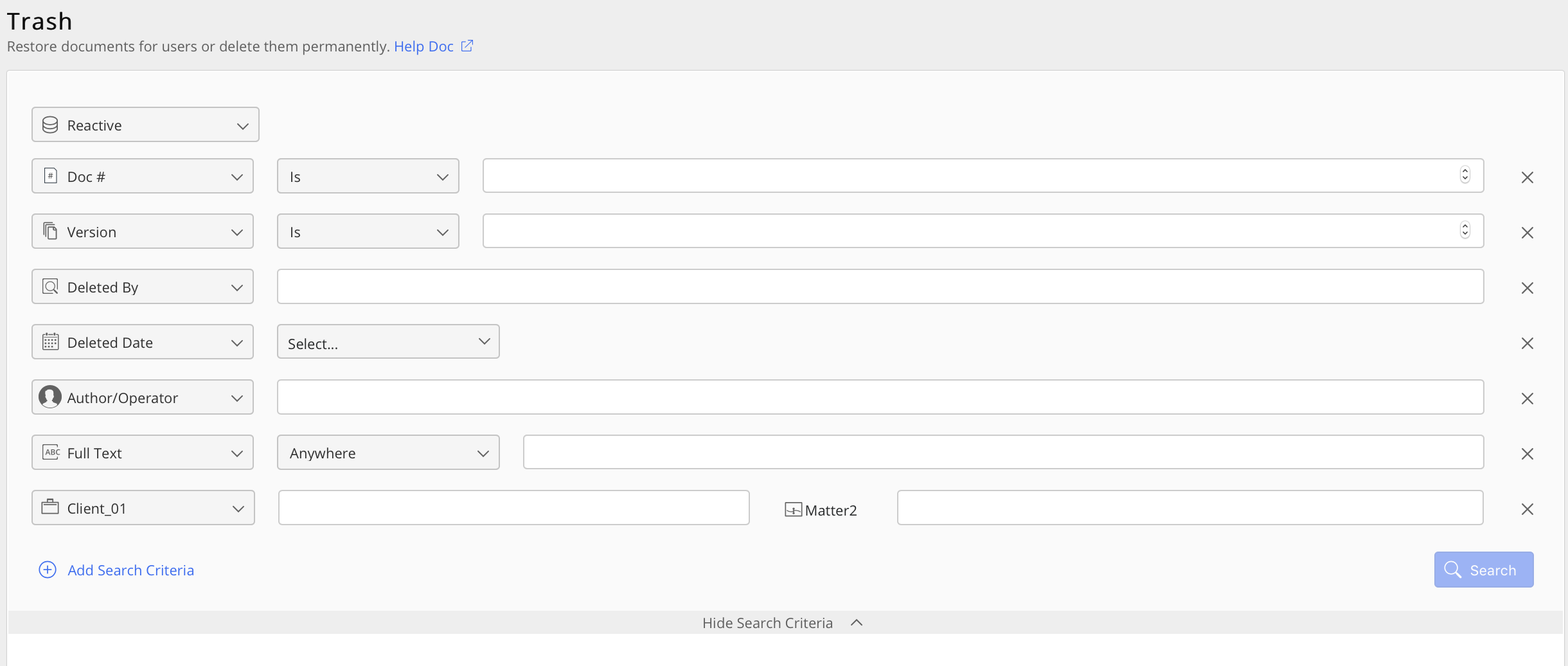1568x666 pixels.
Task: Open the Anywhere full text scope dropdown
Action: pyautogui.click(x=388, y=453)
